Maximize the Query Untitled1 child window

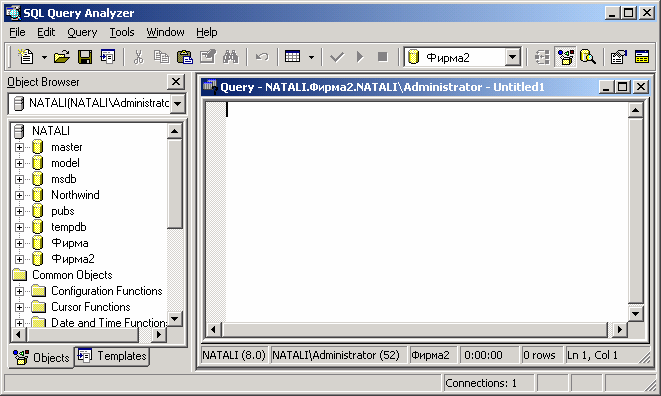coord(623,87)
